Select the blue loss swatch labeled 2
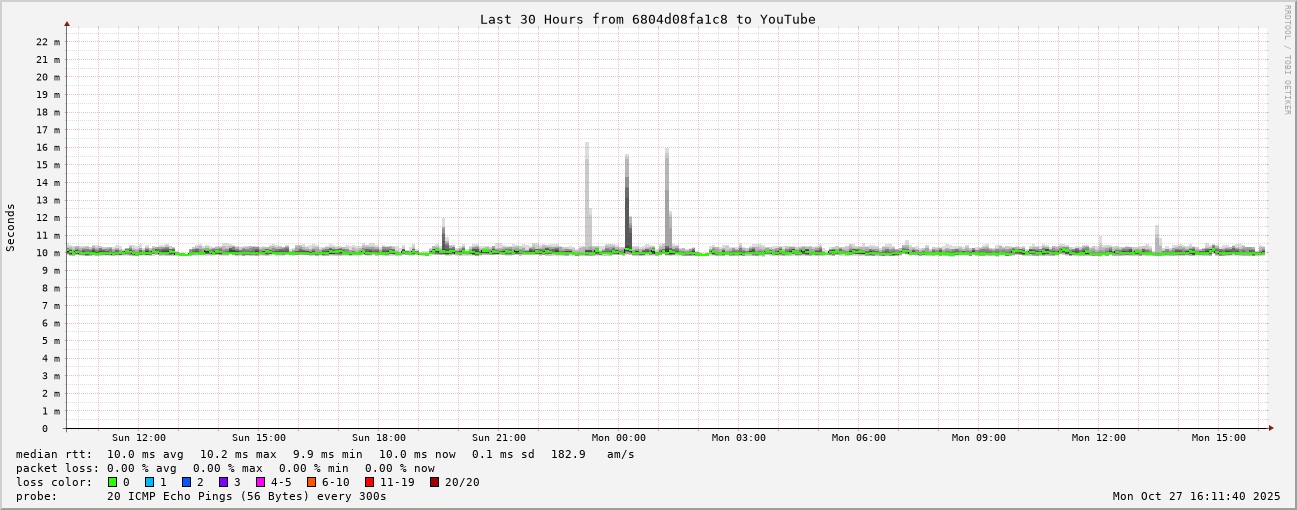Screen dimensions: 1297x510 point(186,482)
